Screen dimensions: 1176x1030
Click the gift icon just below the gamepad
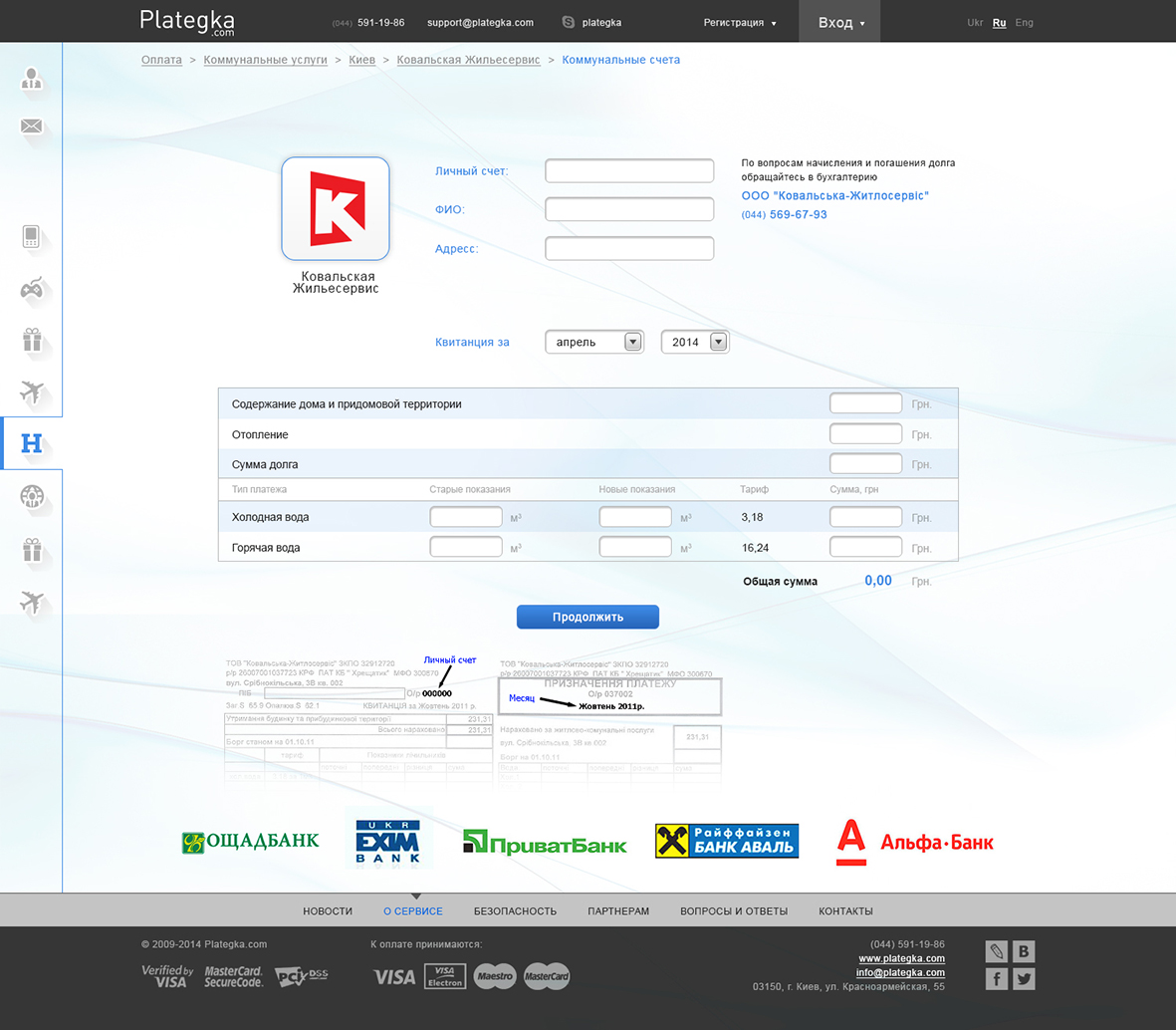click(32, 340)
